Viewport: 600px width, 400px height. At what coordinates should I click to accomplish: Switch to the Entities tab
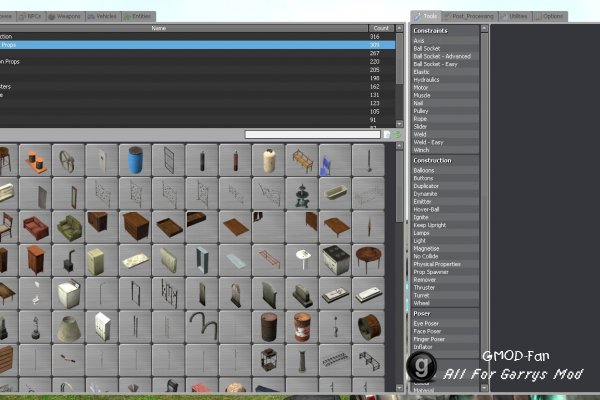coord(138,16)
